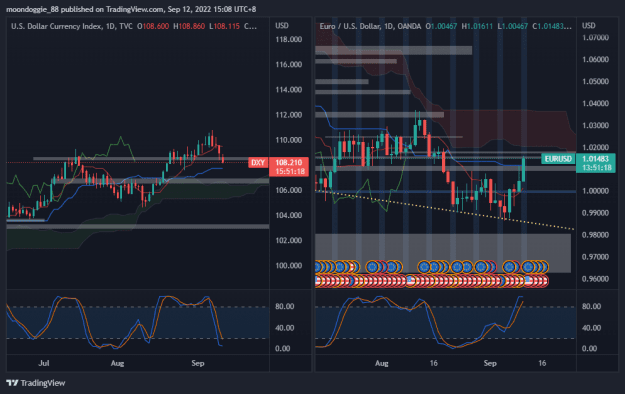Click the 104.000 price axis label

[289, 215]
